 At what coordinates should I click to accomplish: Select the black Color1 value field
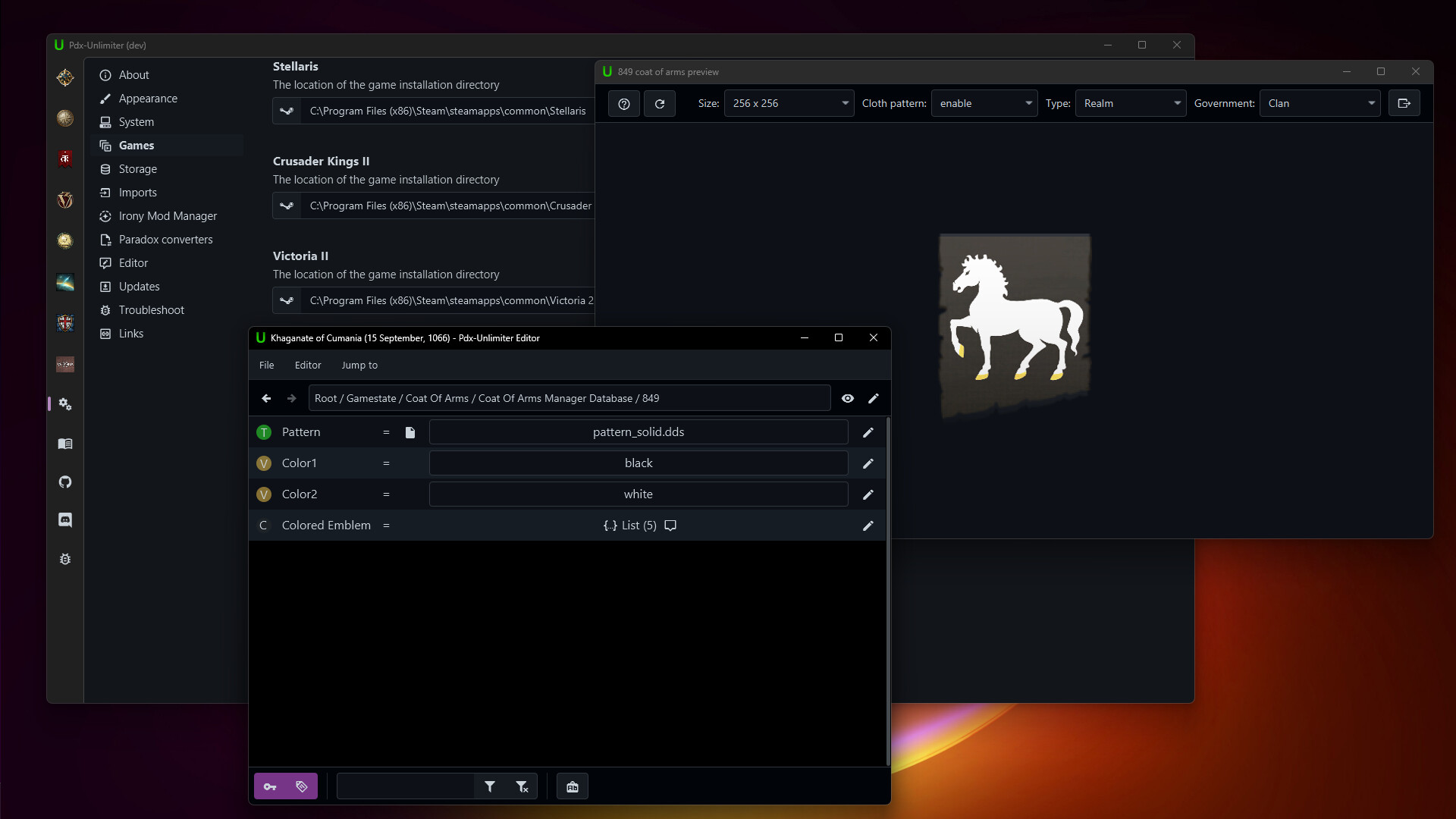[637, 463]
